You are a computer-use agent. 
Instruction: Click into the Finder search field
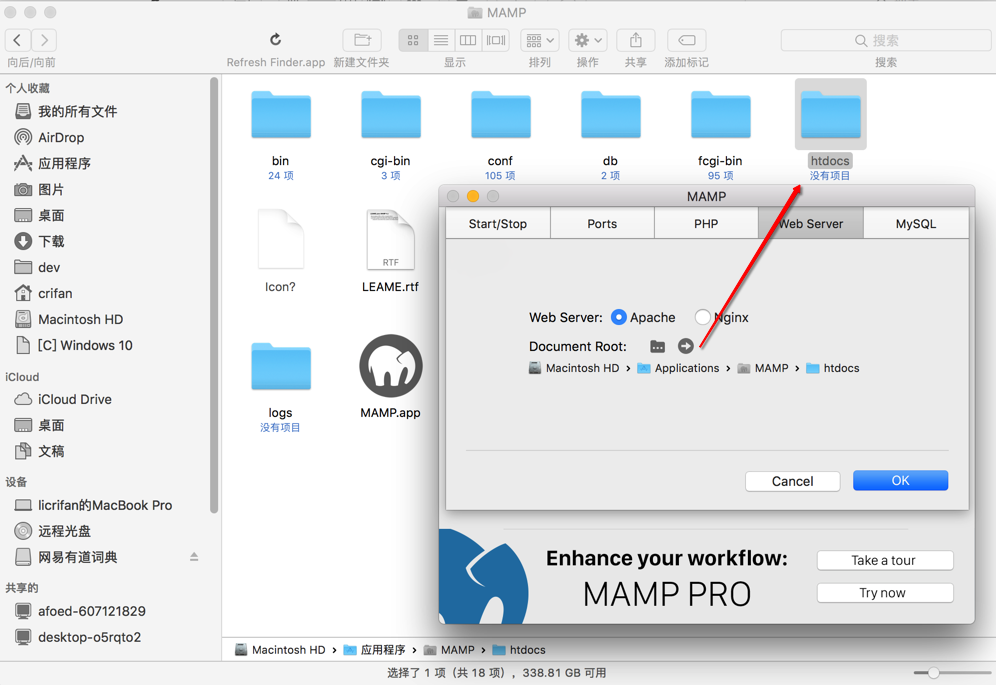[x=885, y=41]
